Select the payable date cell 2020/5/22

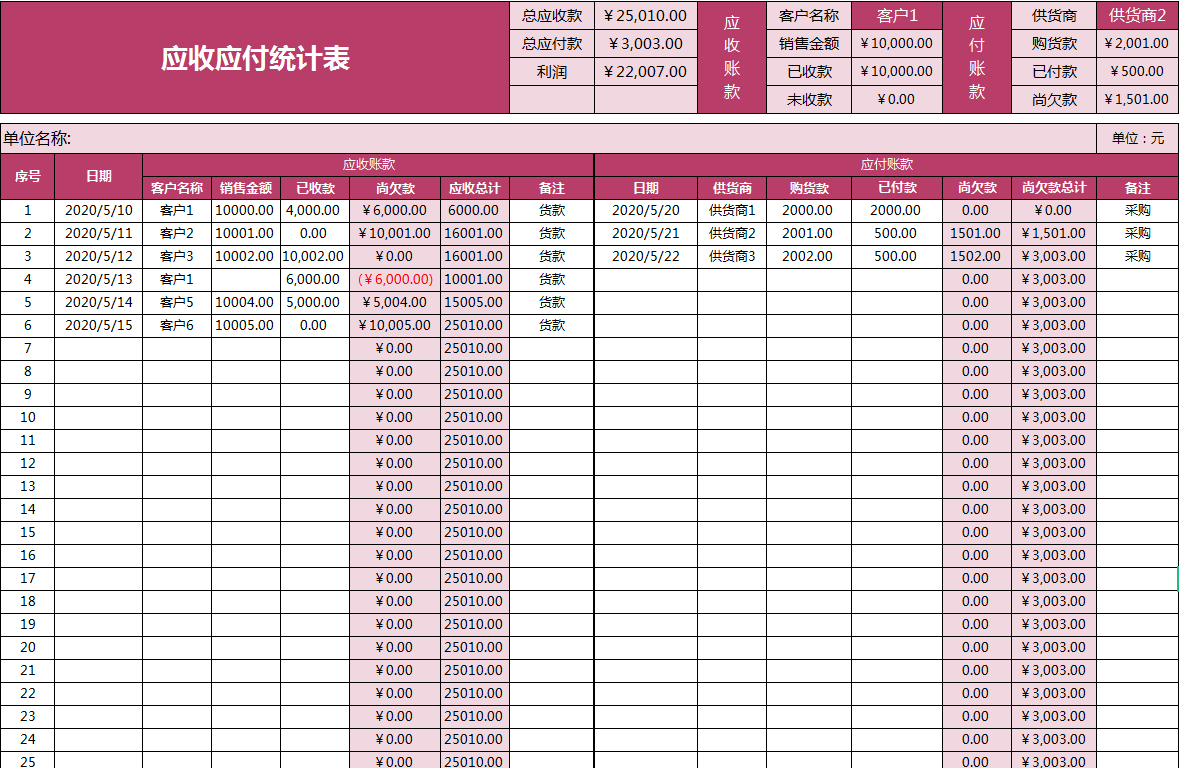click(645, 256)
